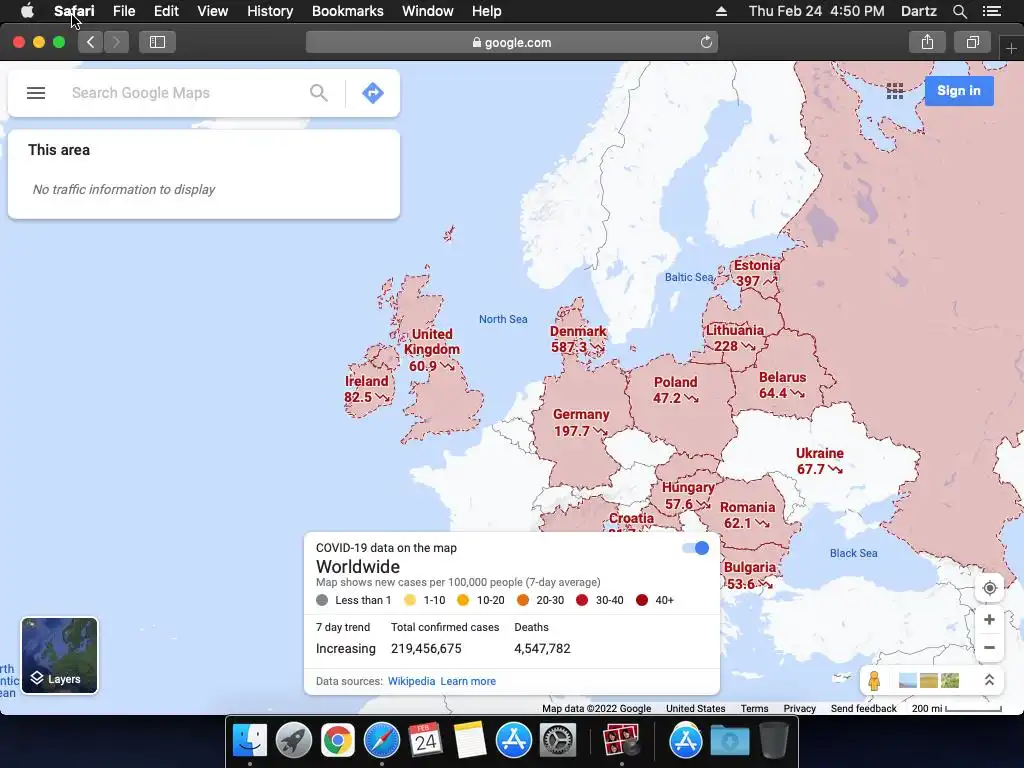The image size is (1024, 768).
Task: Open the Window menu
Action: tap(428, 11)
